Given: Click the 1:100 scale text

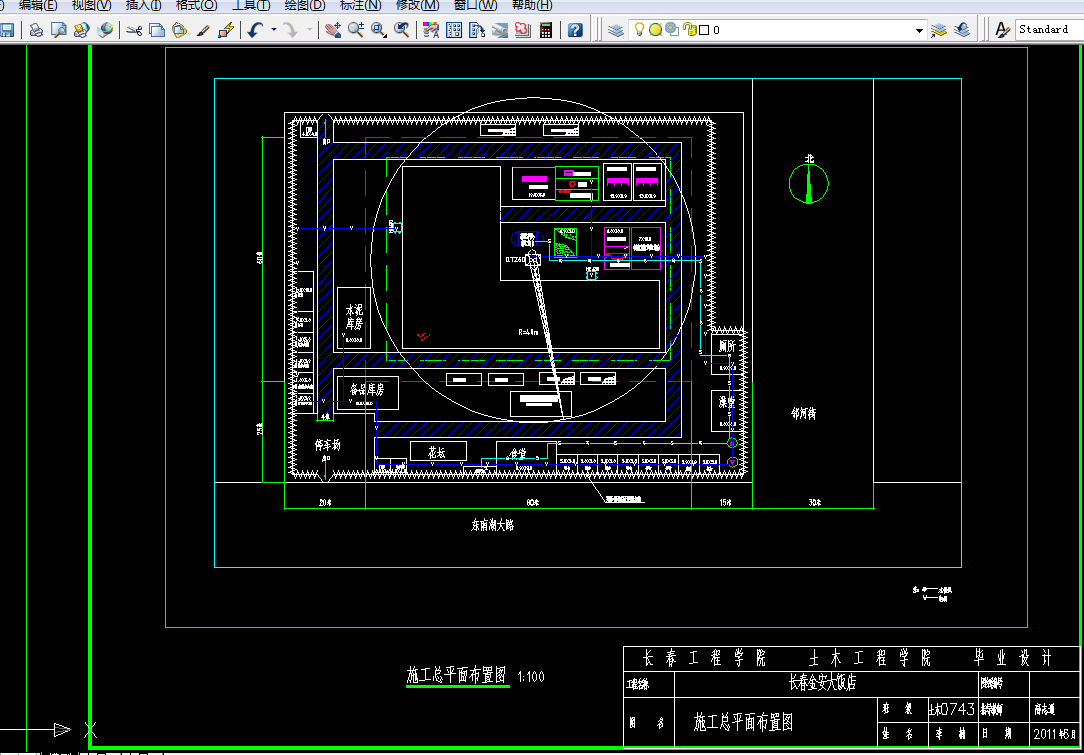Looking at the screenshot, I should coord(530,676).
